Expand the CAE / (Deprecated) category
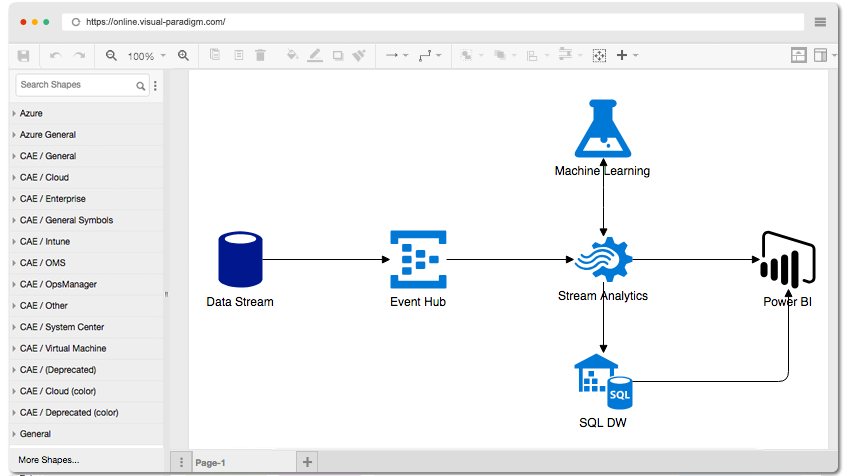Screen dimensions: 848x476 tap(87, 370)
